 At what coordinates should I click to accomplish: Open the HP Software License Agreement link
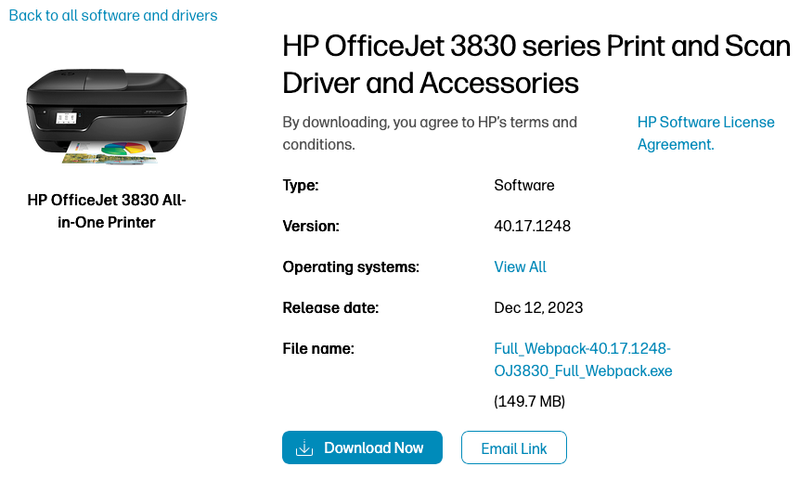click(x=705, y=133)
